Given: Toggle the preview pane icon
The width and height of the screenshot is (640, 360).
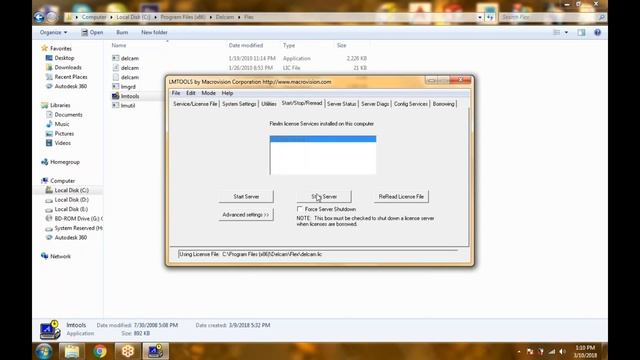Looking at the screenshot, I should (581, 32).
